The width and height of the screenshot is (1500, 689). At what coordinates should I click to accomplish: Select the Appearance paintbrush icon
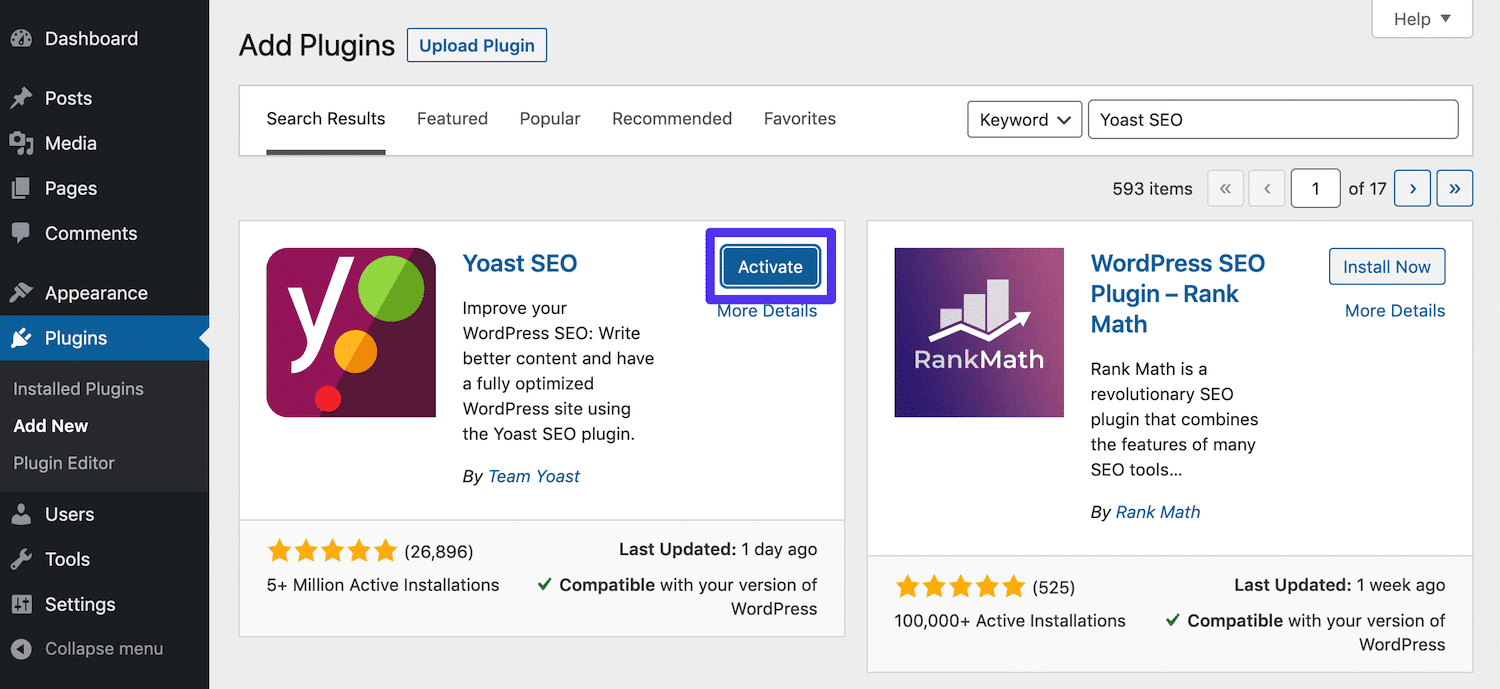(22, 292)
